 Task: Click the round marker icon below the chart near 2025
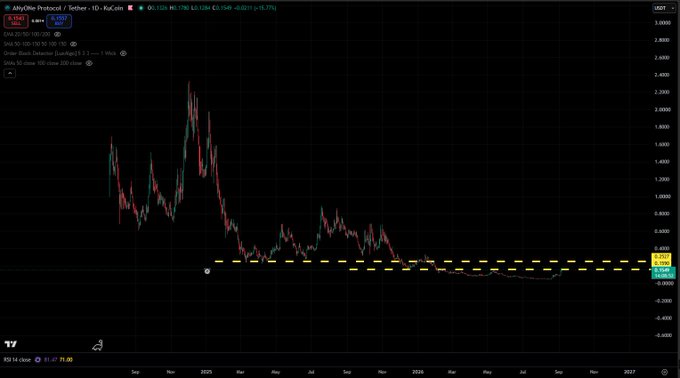click(x=207, y=271)
